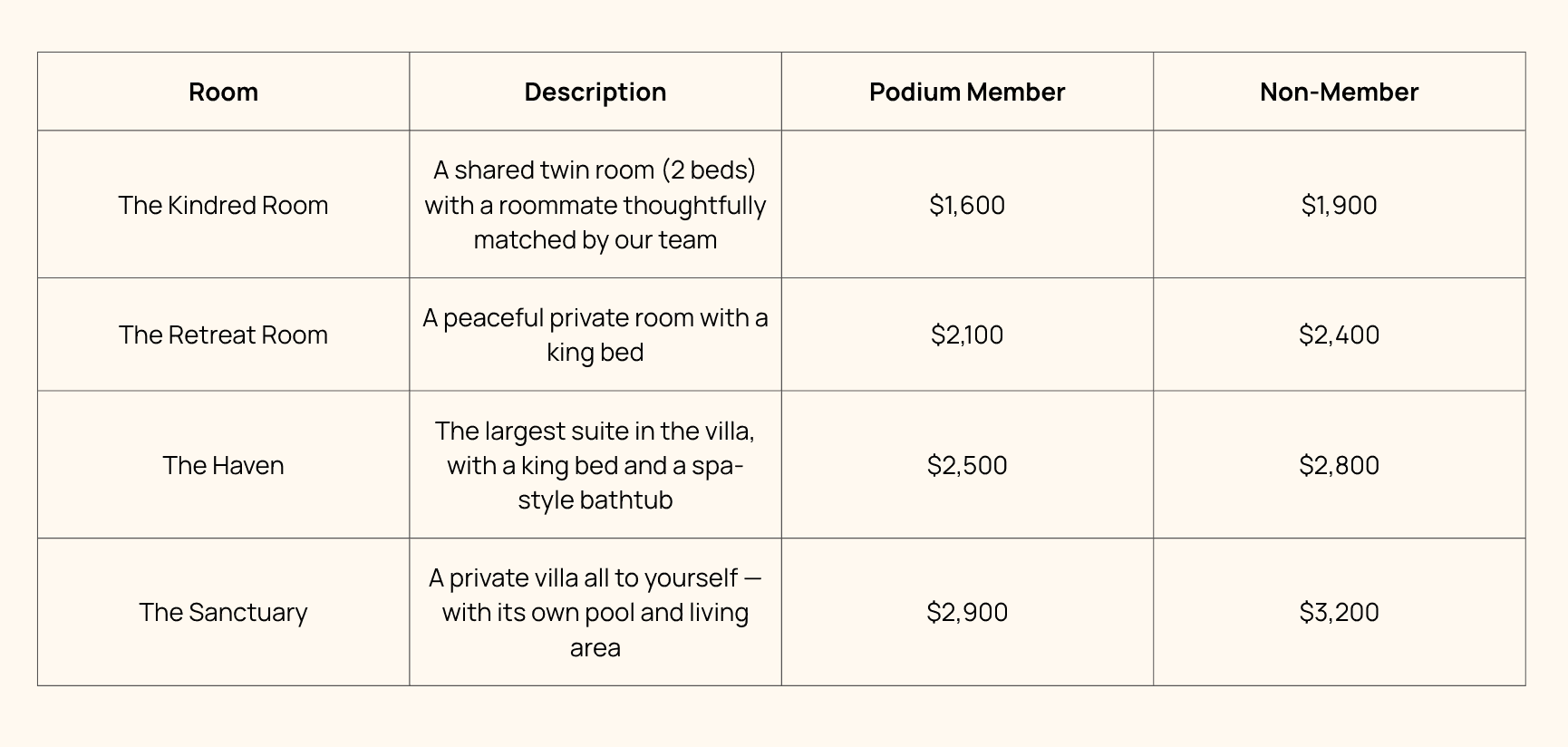The width and height of the screenshot is (1568, 747).
Task: Click the $2,100 price cell
Action: (x=967, y=335)
